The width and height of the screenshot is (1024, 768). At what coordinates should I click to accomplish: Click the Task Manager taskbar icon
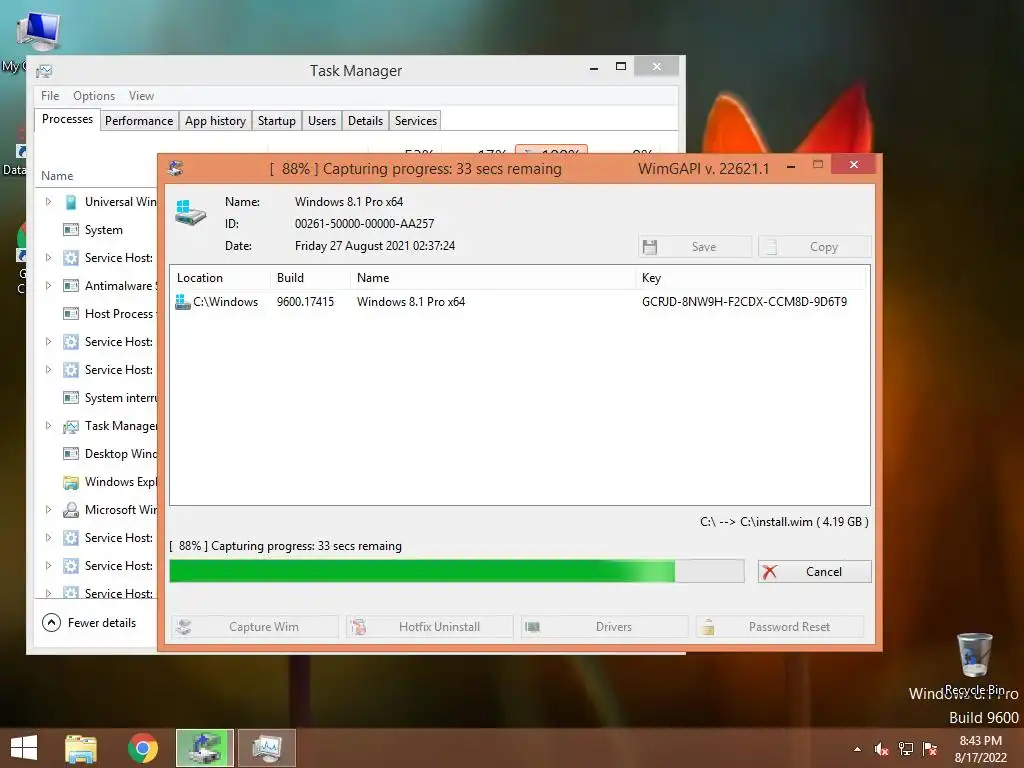point(266,748)
